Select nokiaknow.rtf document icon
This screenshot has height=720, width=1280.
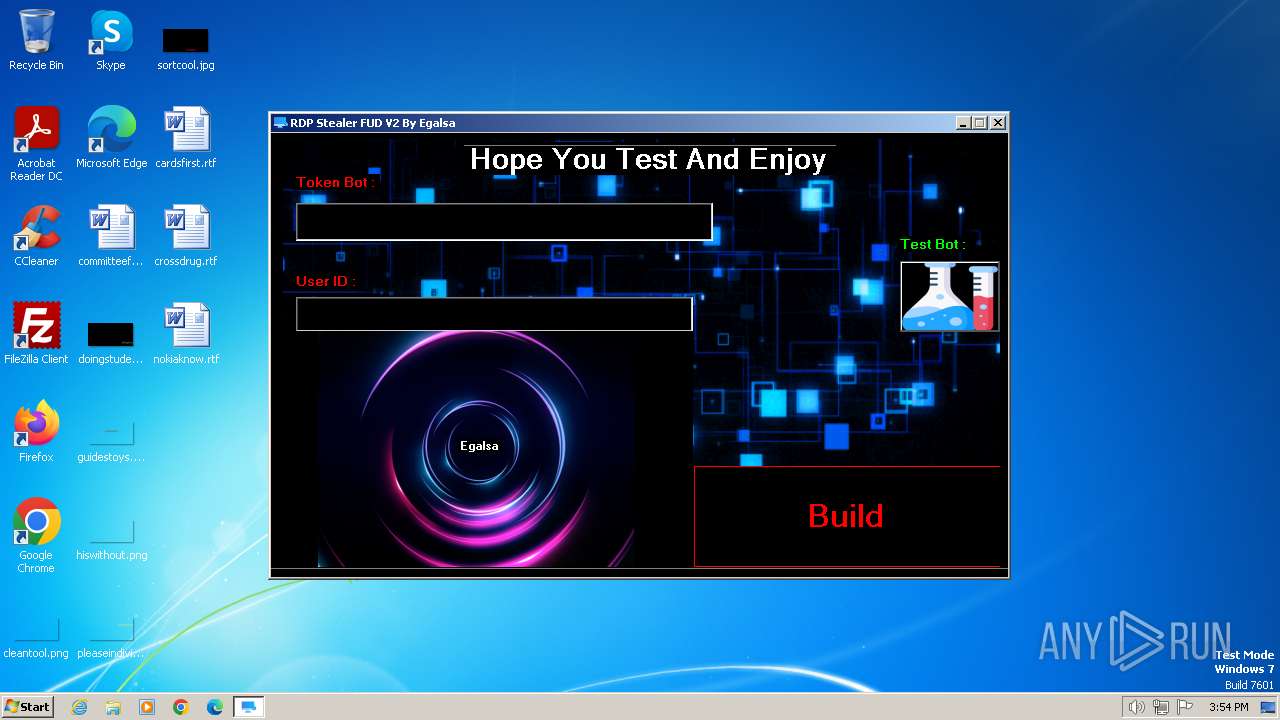point(186,334)
